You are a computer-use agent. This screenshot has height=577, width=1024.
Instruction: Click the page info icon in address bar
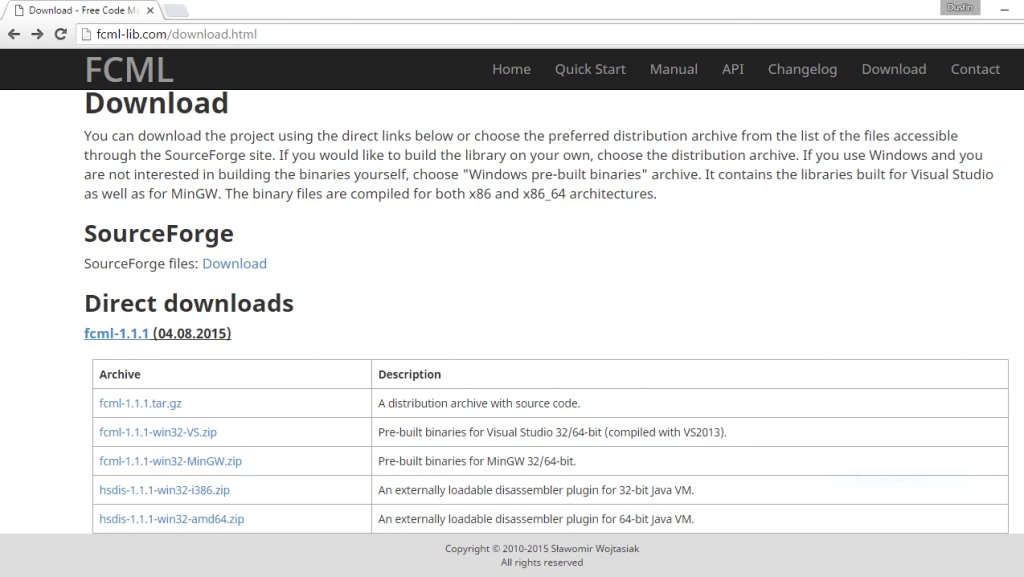point(86,34)
